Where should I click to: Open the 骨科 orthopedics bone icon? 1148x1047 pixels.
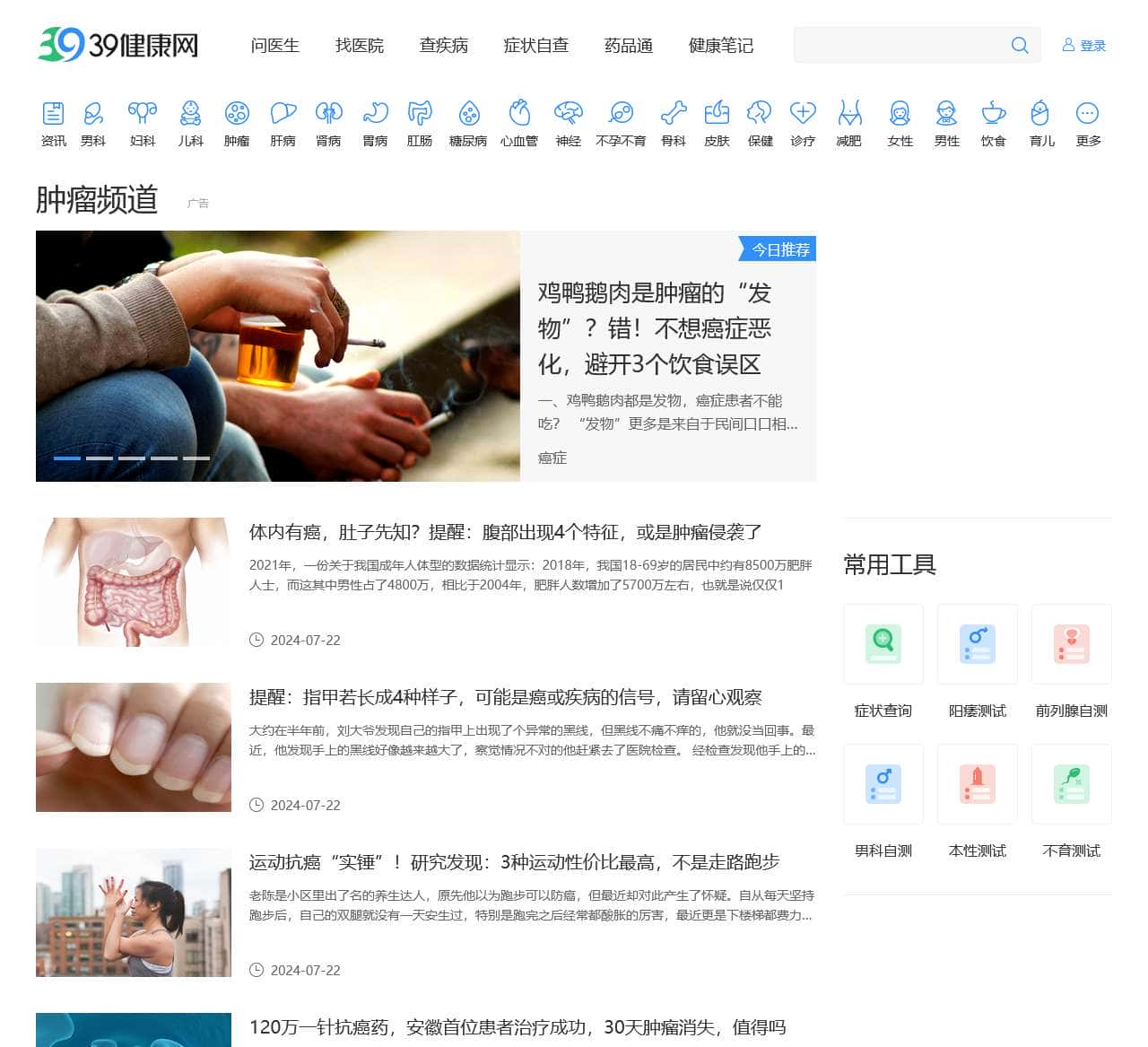tap(674, 113)
